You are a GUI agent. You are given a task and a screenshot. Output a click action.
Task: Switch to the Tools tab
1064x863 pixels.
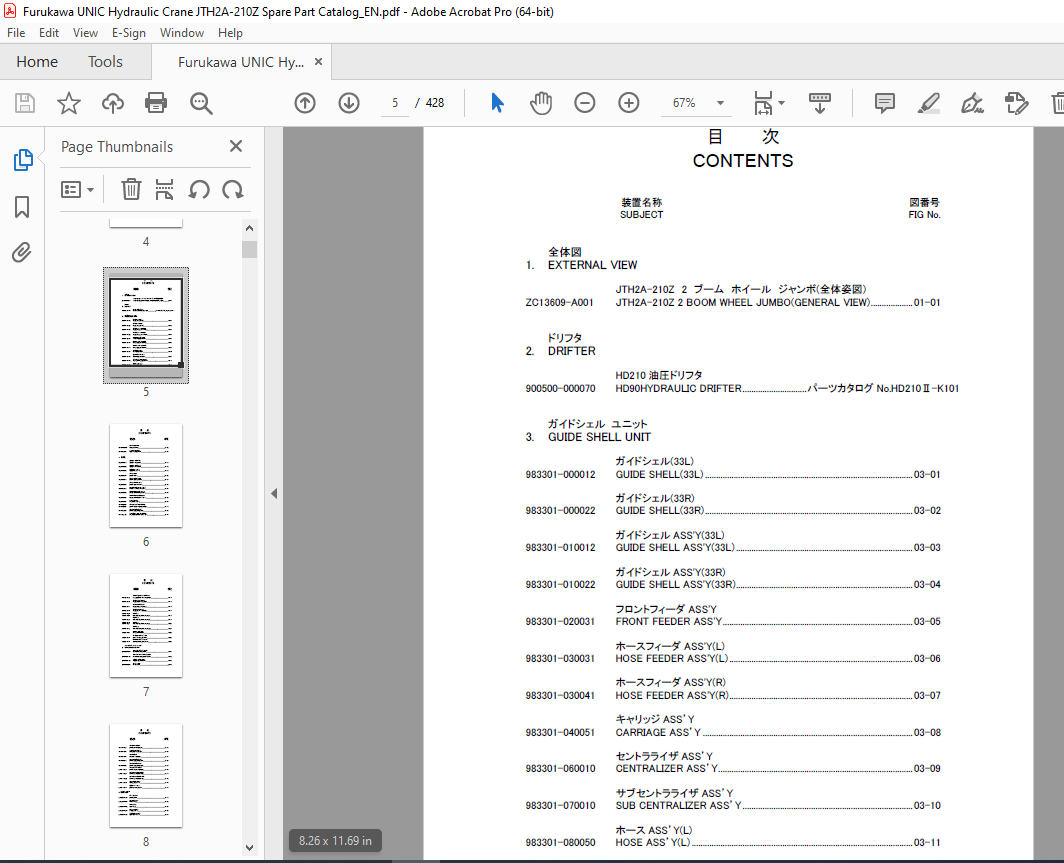pyautogui.click(x=105, y=62)
